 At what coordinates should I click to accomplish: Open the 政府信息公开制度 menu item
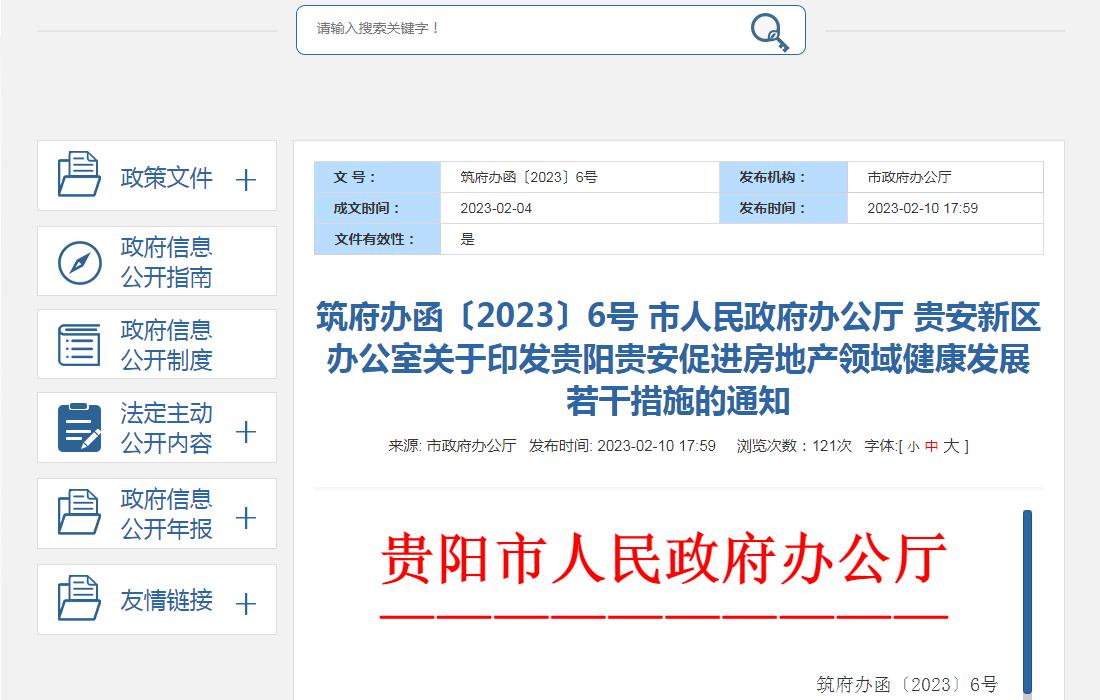coord(166,345)
